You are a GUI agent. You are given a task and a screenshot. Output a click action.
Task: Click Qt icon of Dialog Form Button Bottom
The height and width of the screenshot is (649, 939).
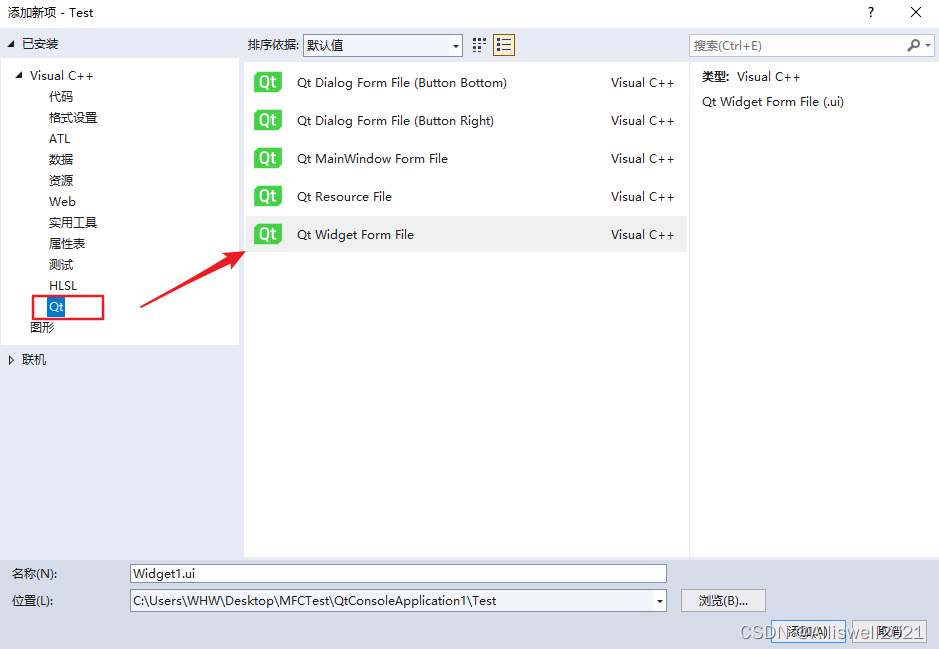[268, 82]
